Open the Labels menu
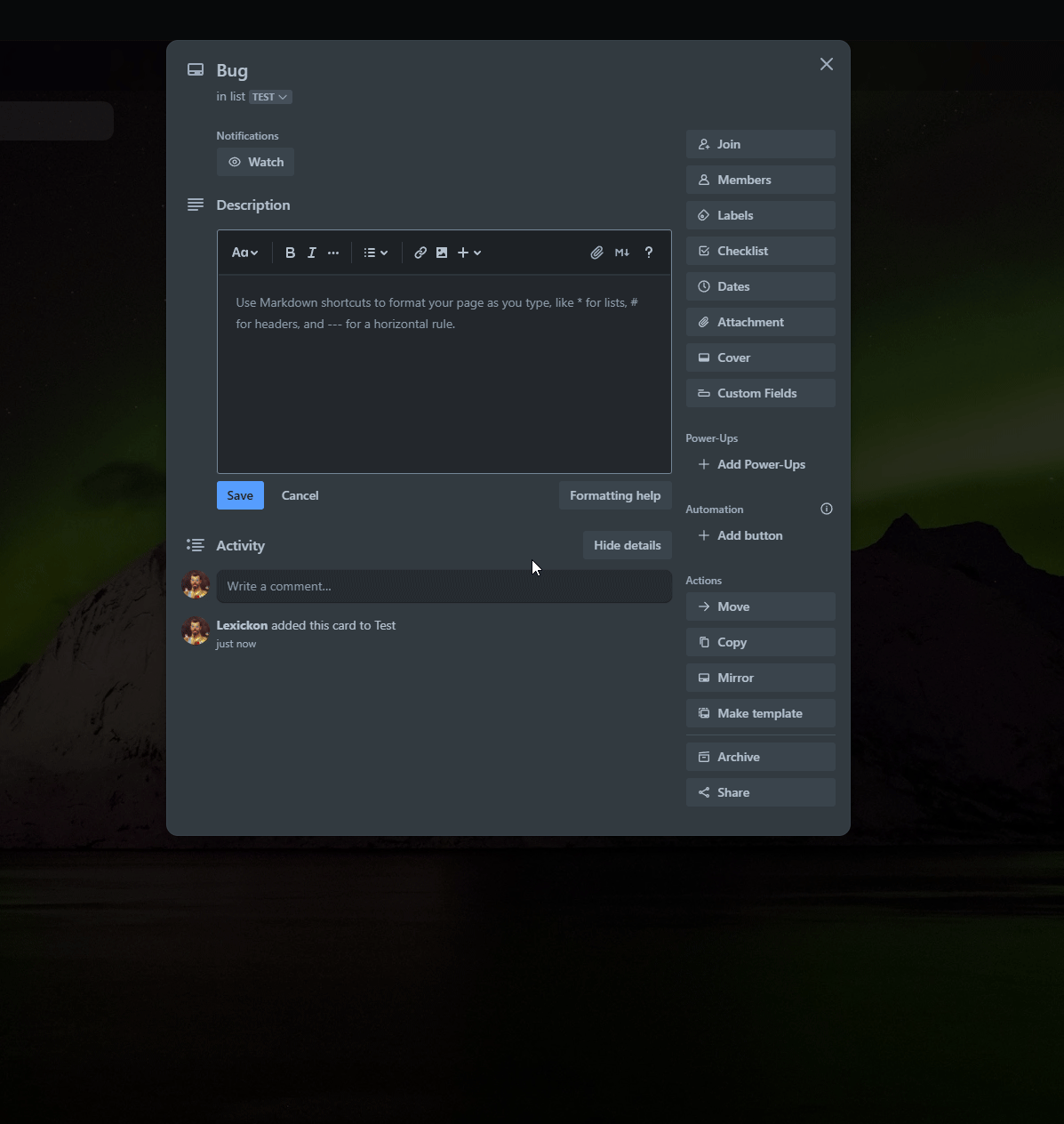 click(761, 215)
